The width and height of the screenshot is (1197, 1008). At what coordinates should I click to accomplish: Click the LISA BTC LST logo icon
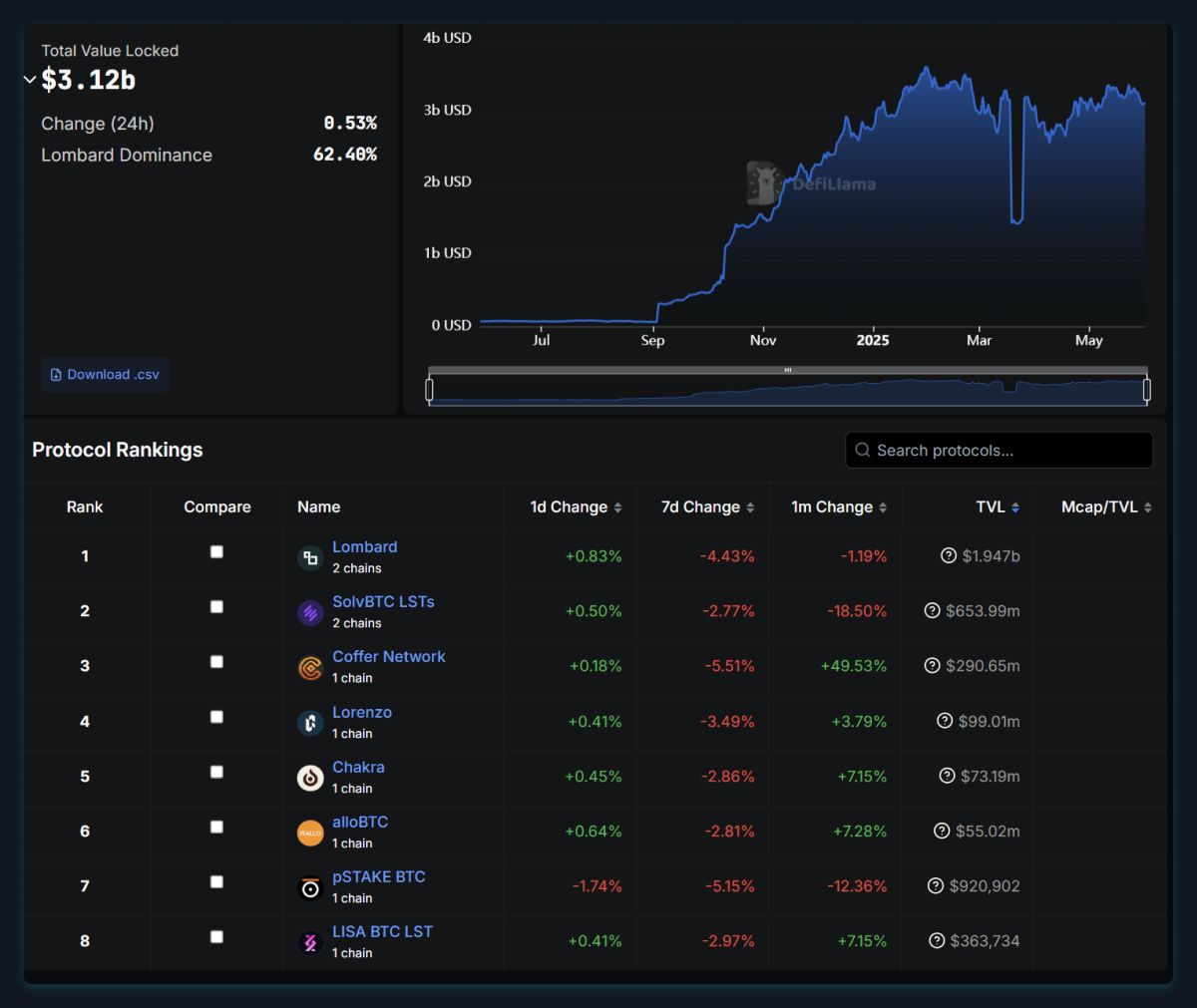click(x=310, y=942)
